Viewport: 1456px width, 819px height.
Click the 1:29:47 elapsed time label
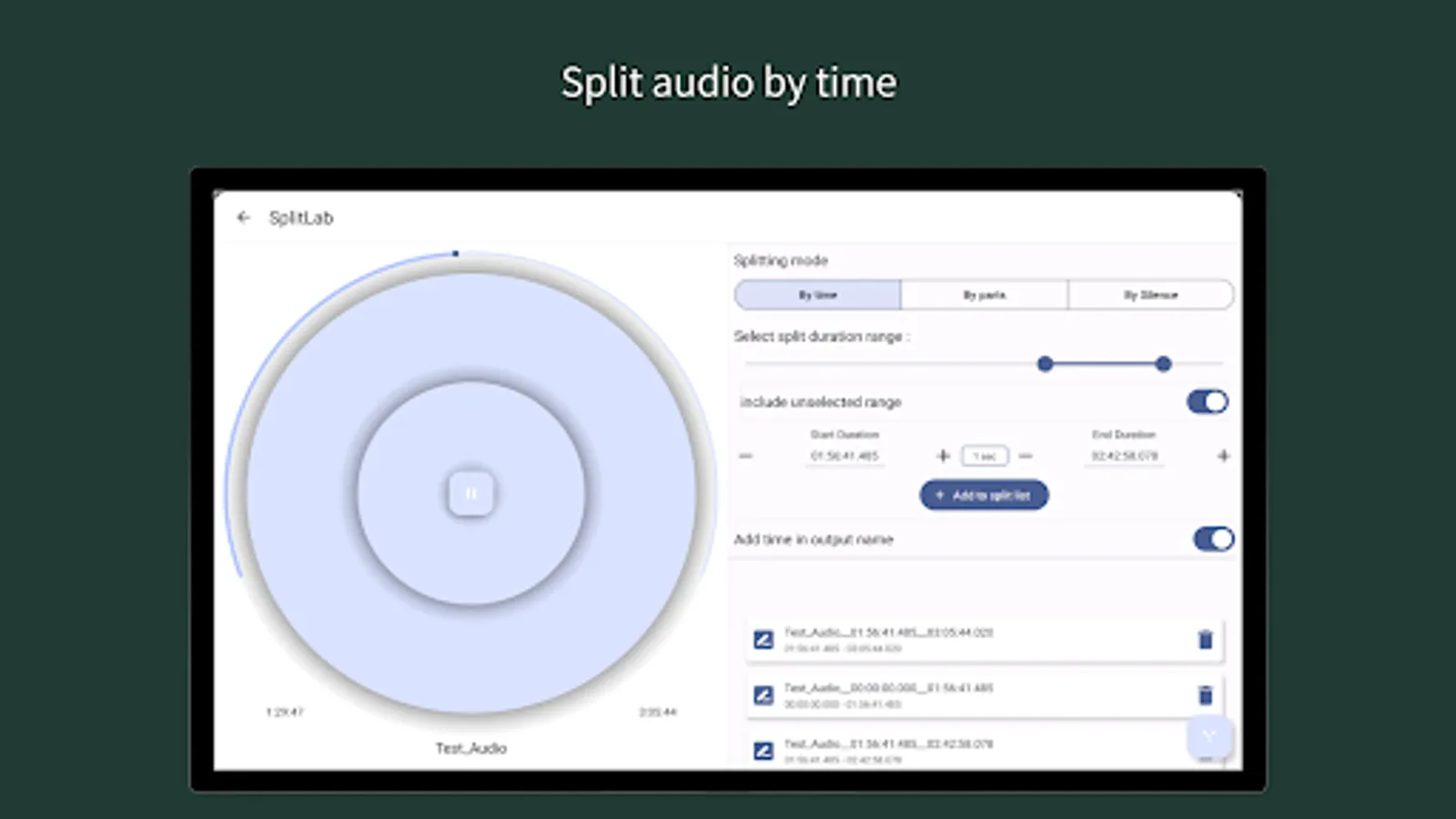pyautogui.click(x=285, y=712)
